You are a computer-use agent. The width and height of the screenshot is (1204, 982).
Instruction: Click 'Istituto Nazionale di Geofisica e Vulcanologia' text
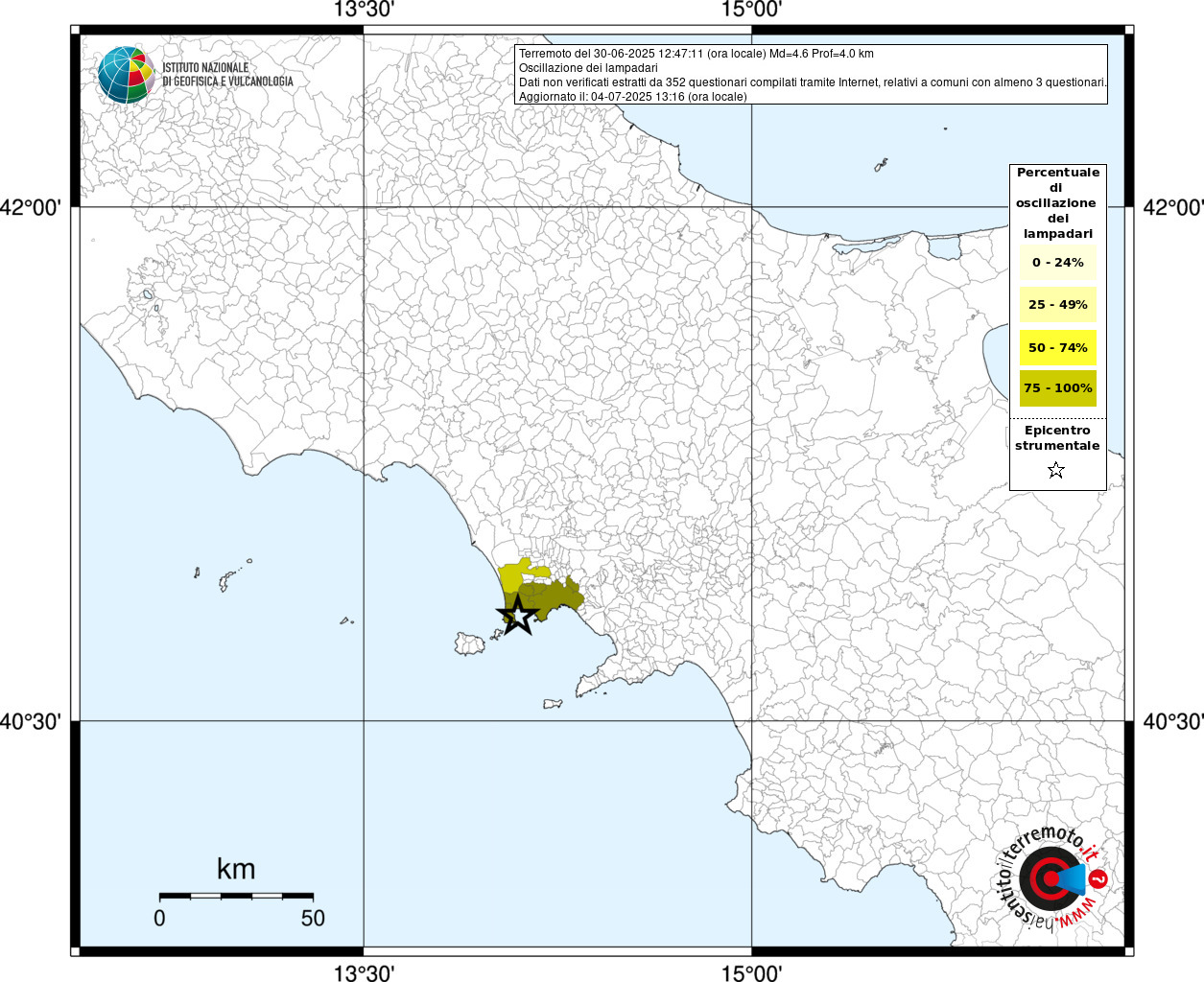[x=227, y=75]
